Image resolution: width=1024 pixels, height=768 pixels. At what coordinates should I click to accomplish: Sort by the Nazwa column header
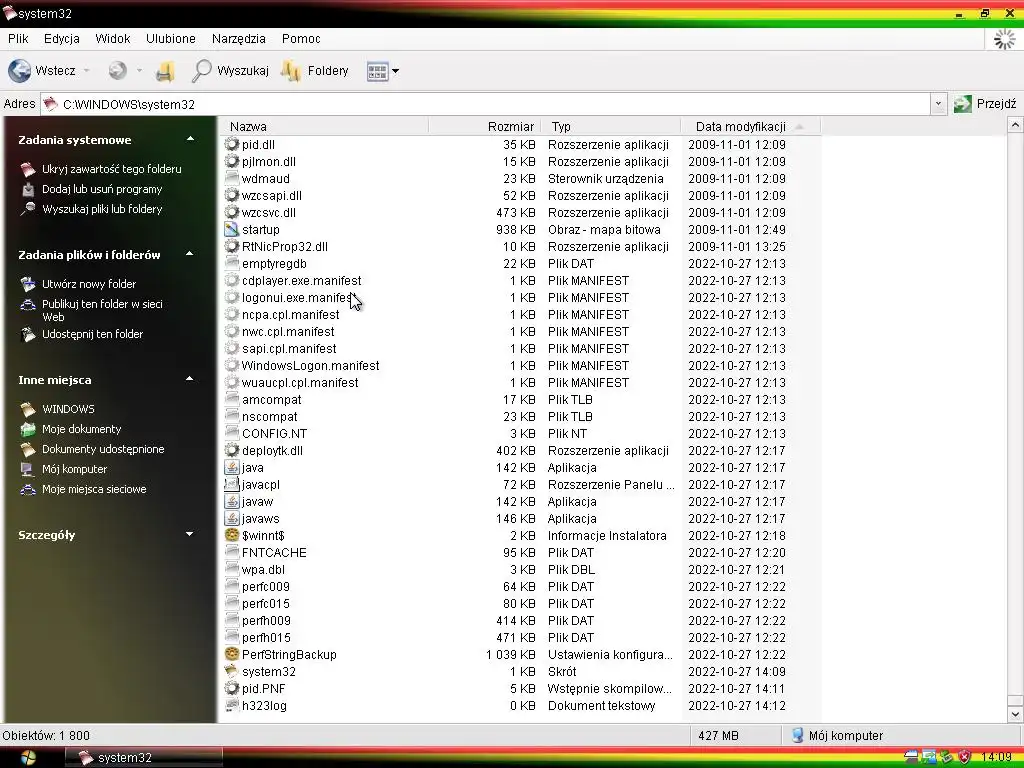[326, 127]
